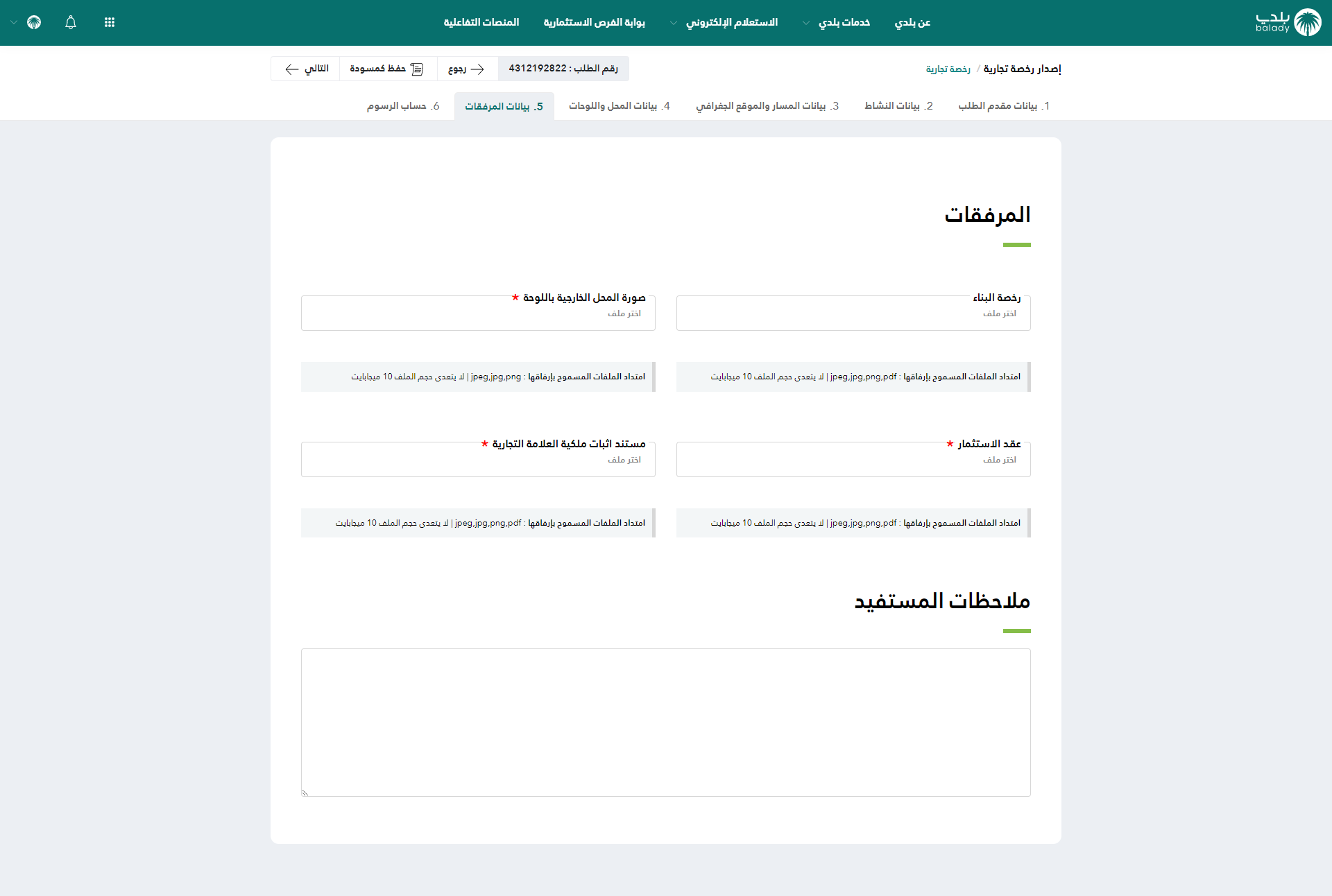Click the back arrow next to رجوع
Viewport: 1332px width, 896px height.
[x=477, y=69]
